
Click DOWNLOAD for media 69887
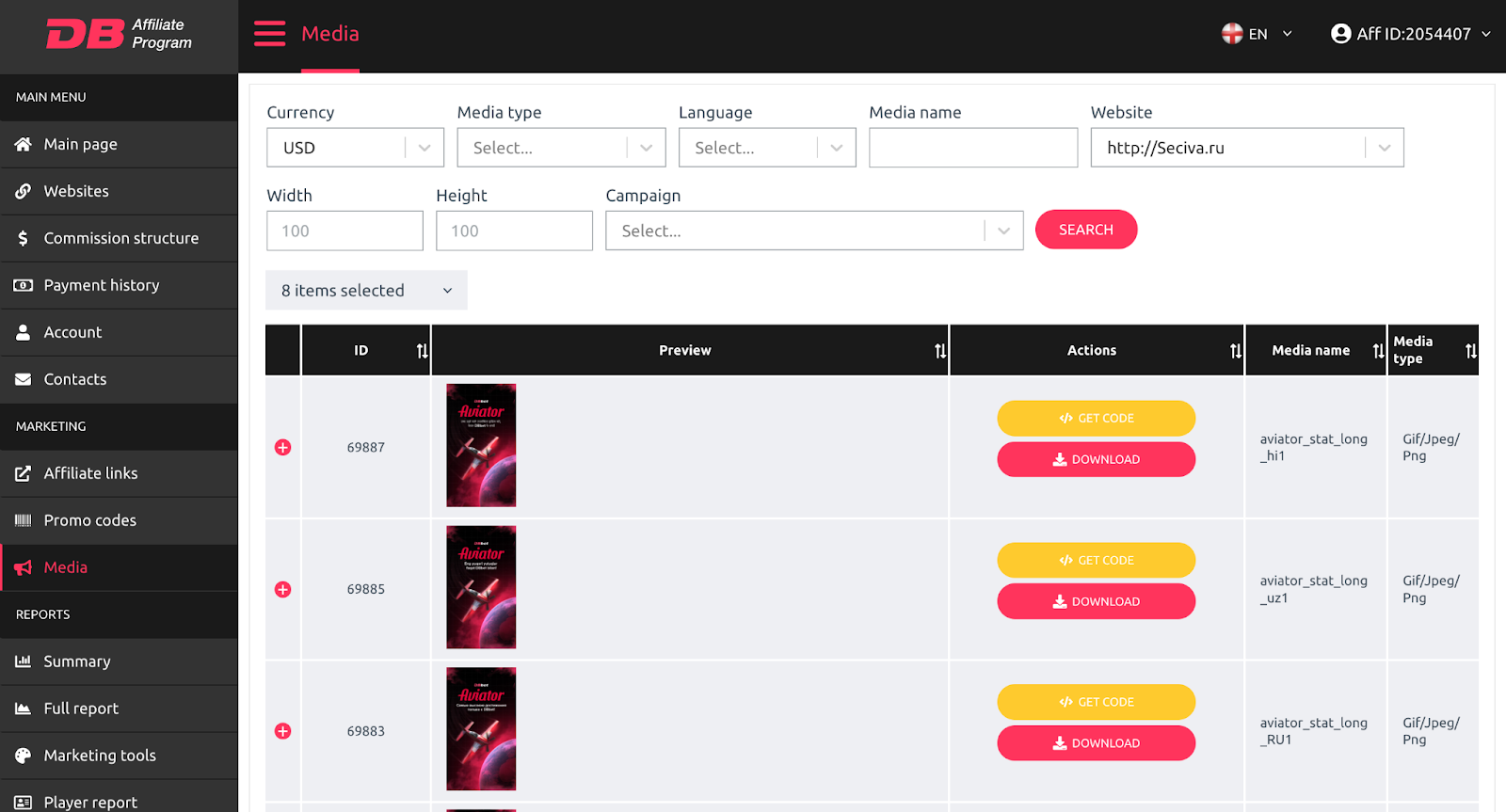[1097, 459]
